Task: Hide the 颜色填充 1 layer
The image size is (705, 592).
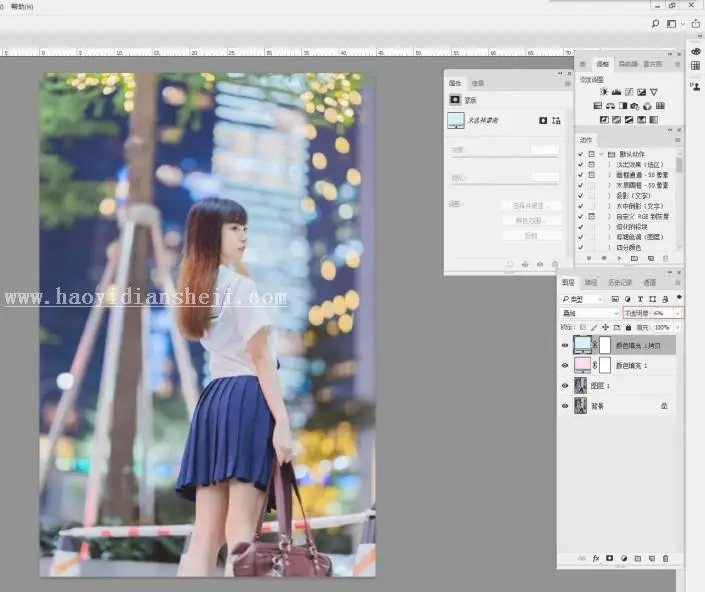Action: click(x=565, y=365)
